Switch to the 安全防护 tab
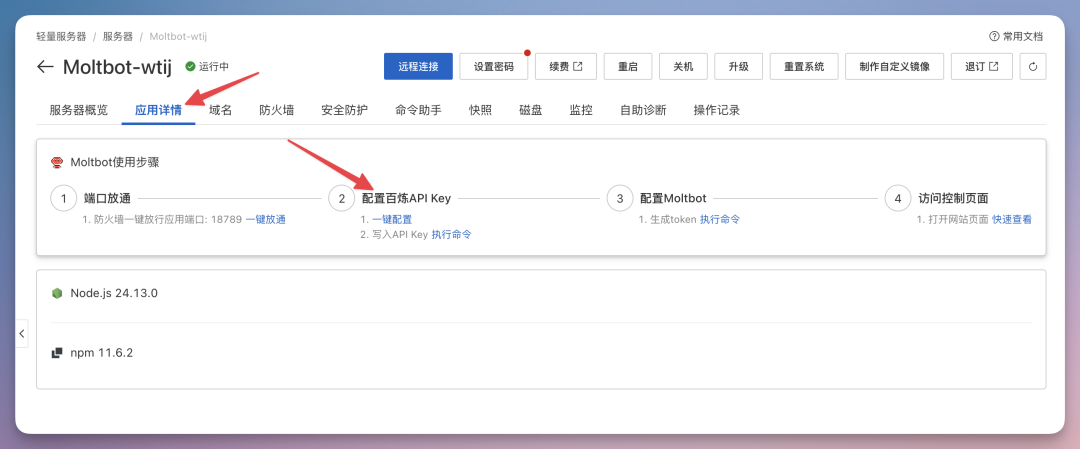This screenshot has width=1080, height=449. (x=344, y=110)
